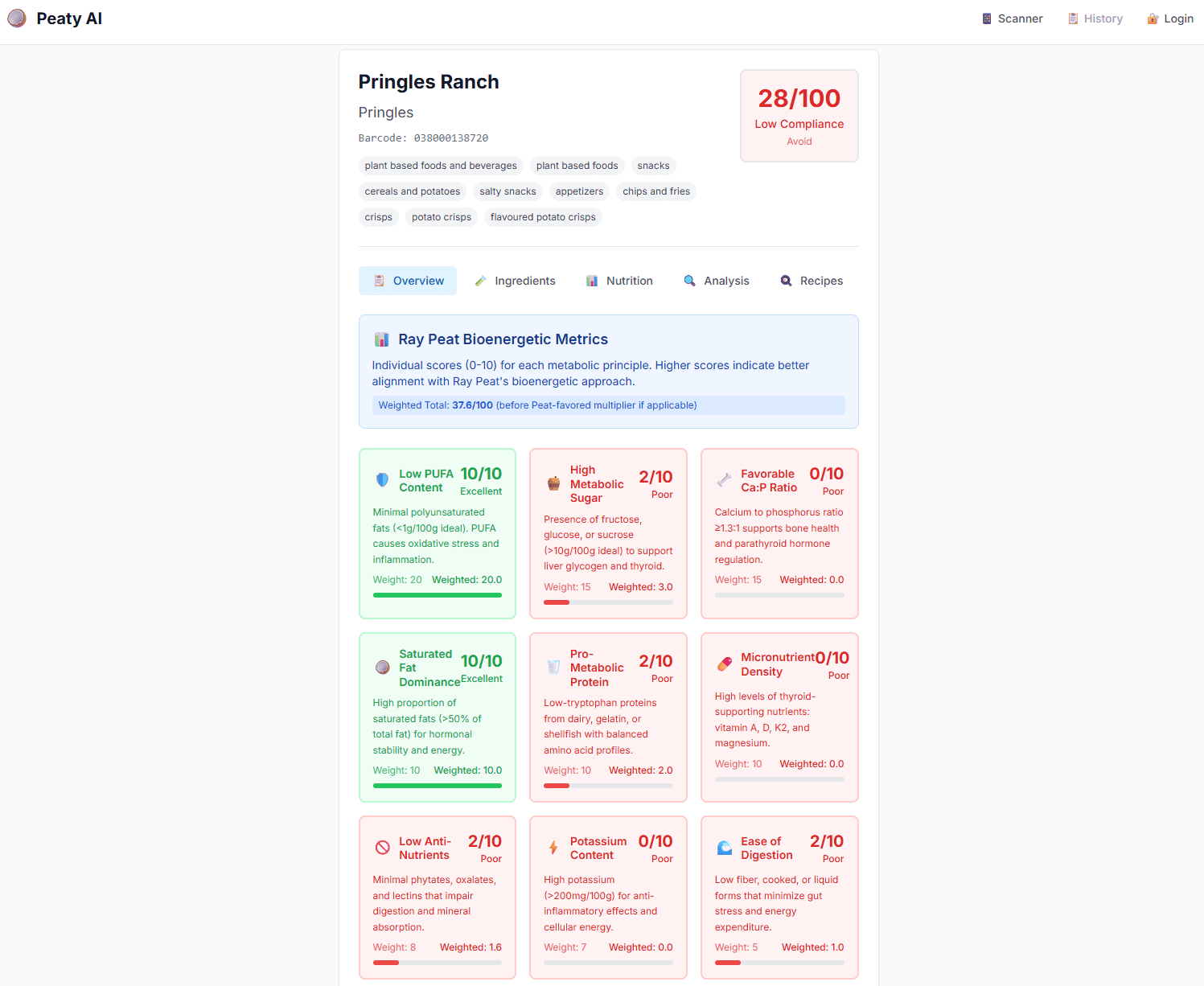Select the 'flavoured potato crisps' tag
Viewport: 1204px width, 986px height.
tap(542, 217)
